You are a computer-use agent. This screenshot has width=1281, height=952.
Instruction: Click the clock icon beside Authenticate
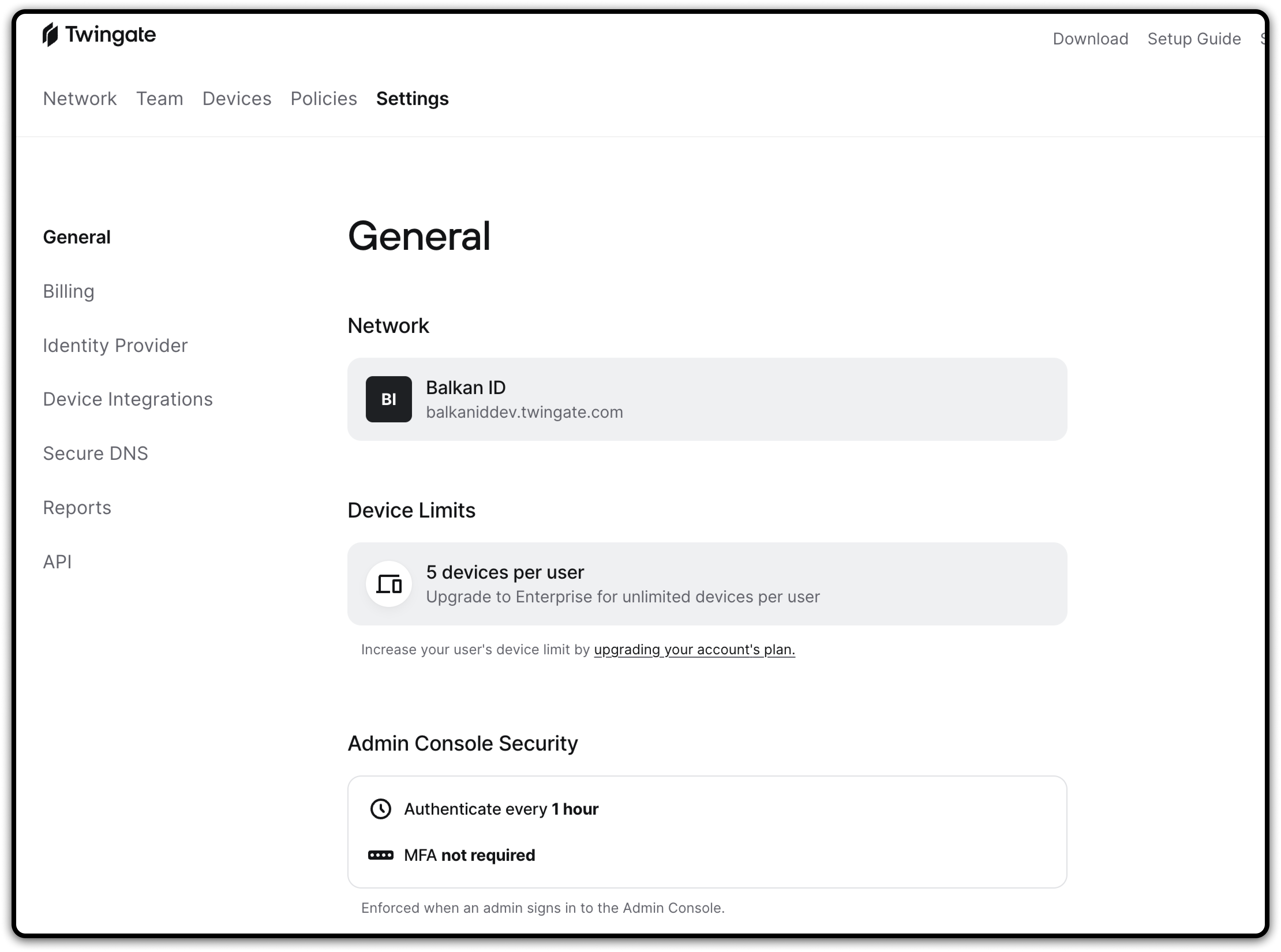pos(380,809)
